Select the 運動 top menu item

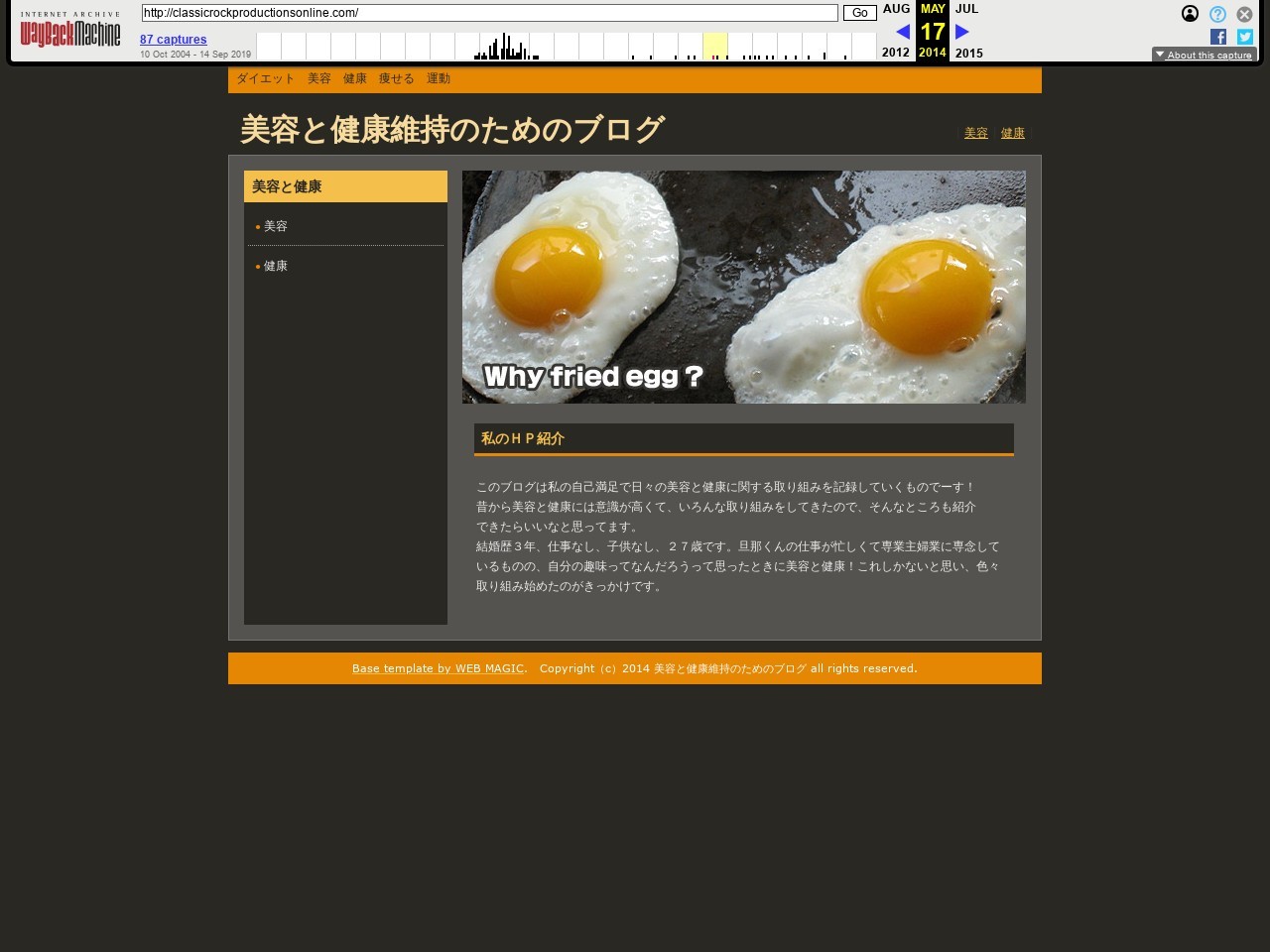438,78
